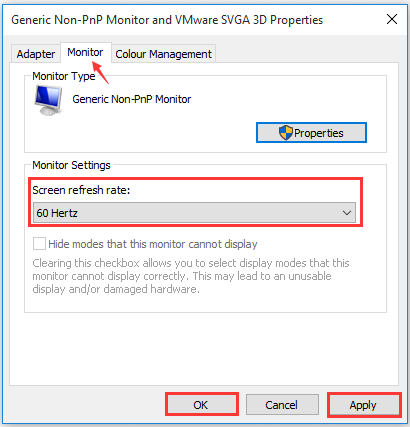Image resolution: width=410 pixels, height=427 pixels.
Task: Close the Properties dialog window
Action: [x=392, y=19]
